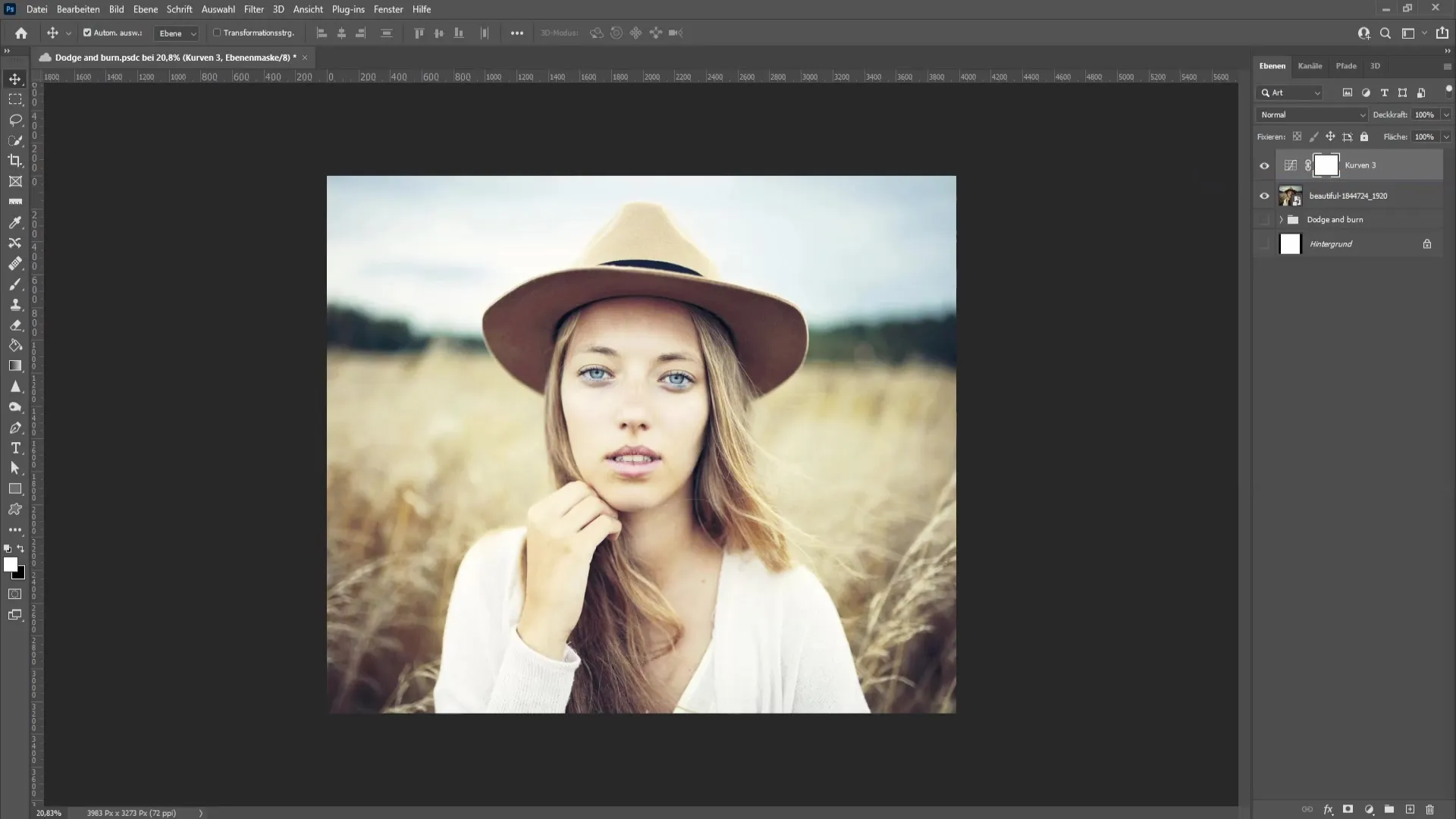
Task: Select the Gradient tool
Action: click(x=15, y=365)
